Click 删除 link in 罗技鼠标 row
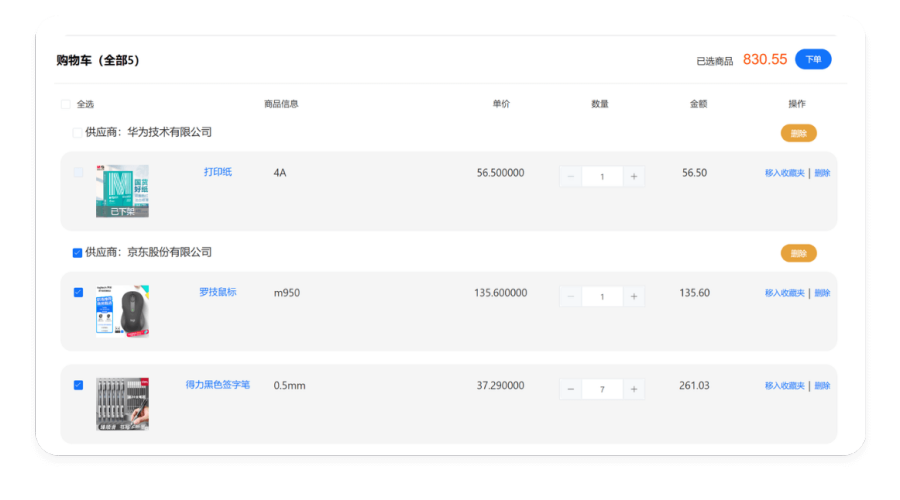The height and width of the screenshot is (500, 900). [x=823, y=293]
